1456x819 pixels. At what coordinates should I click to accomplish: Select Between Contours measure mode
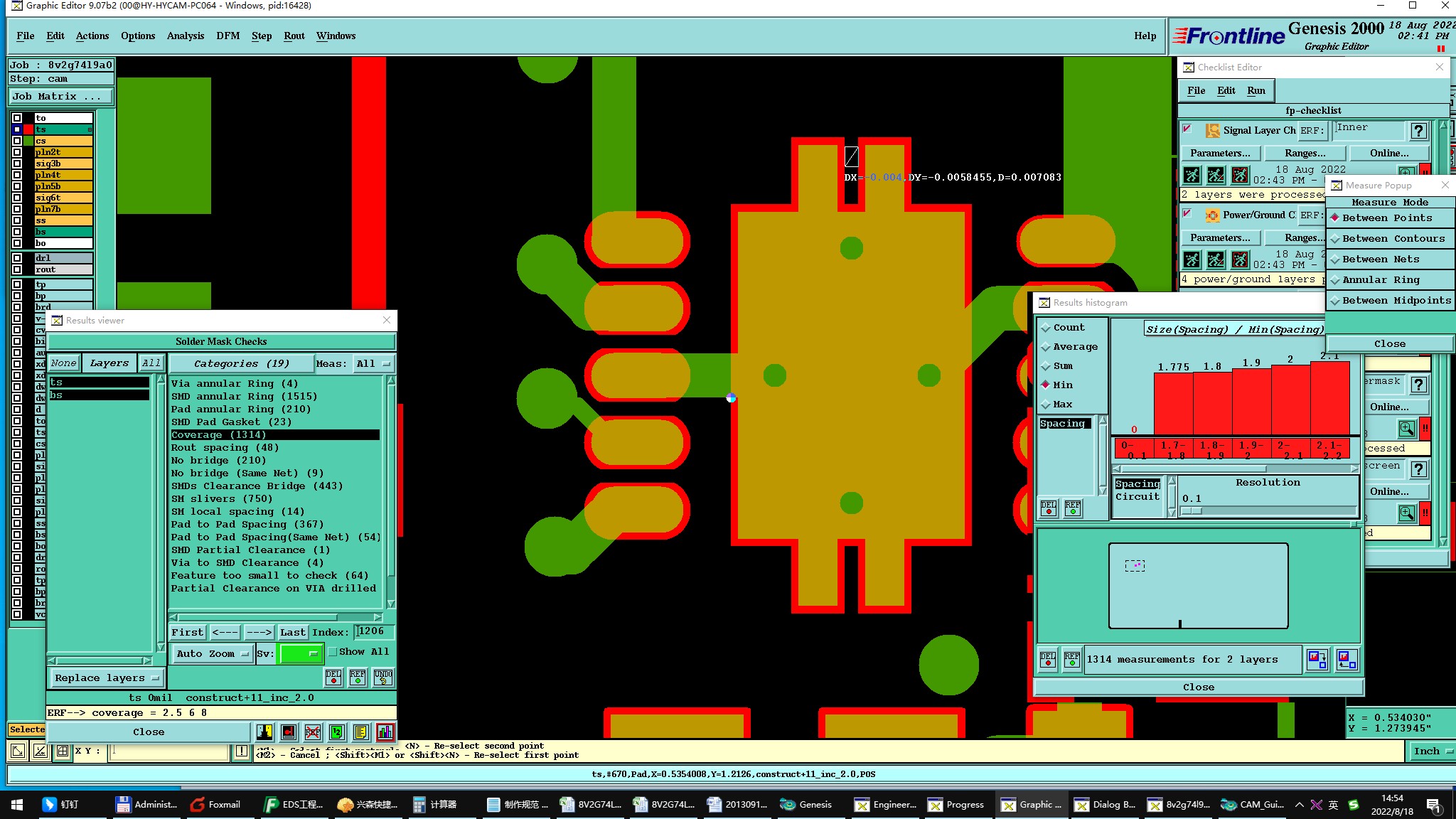1392,238
